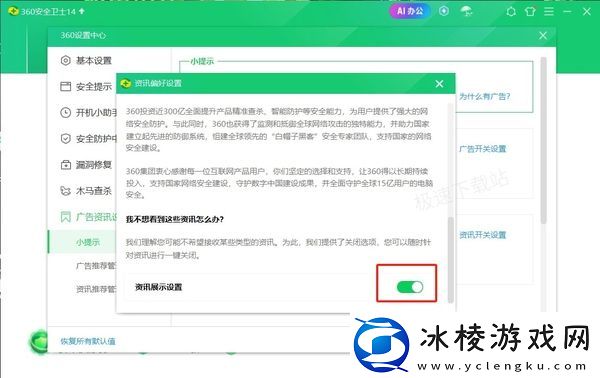Expand 广告资讯设置 section
Screen dimensions: 600x378
(96, 217)
